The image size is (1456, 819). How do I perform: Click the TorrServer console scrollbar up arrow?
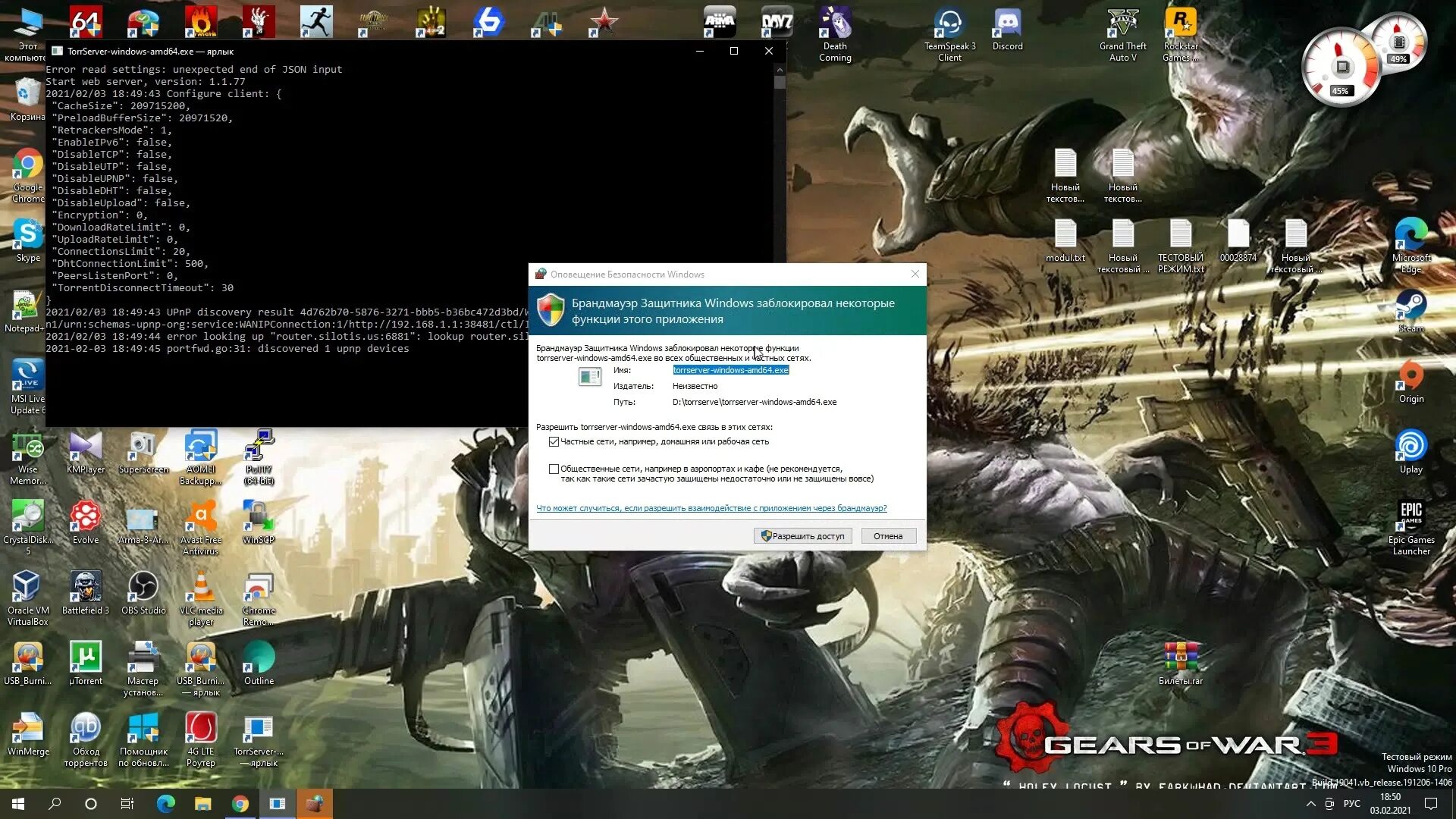coord(780,69)
